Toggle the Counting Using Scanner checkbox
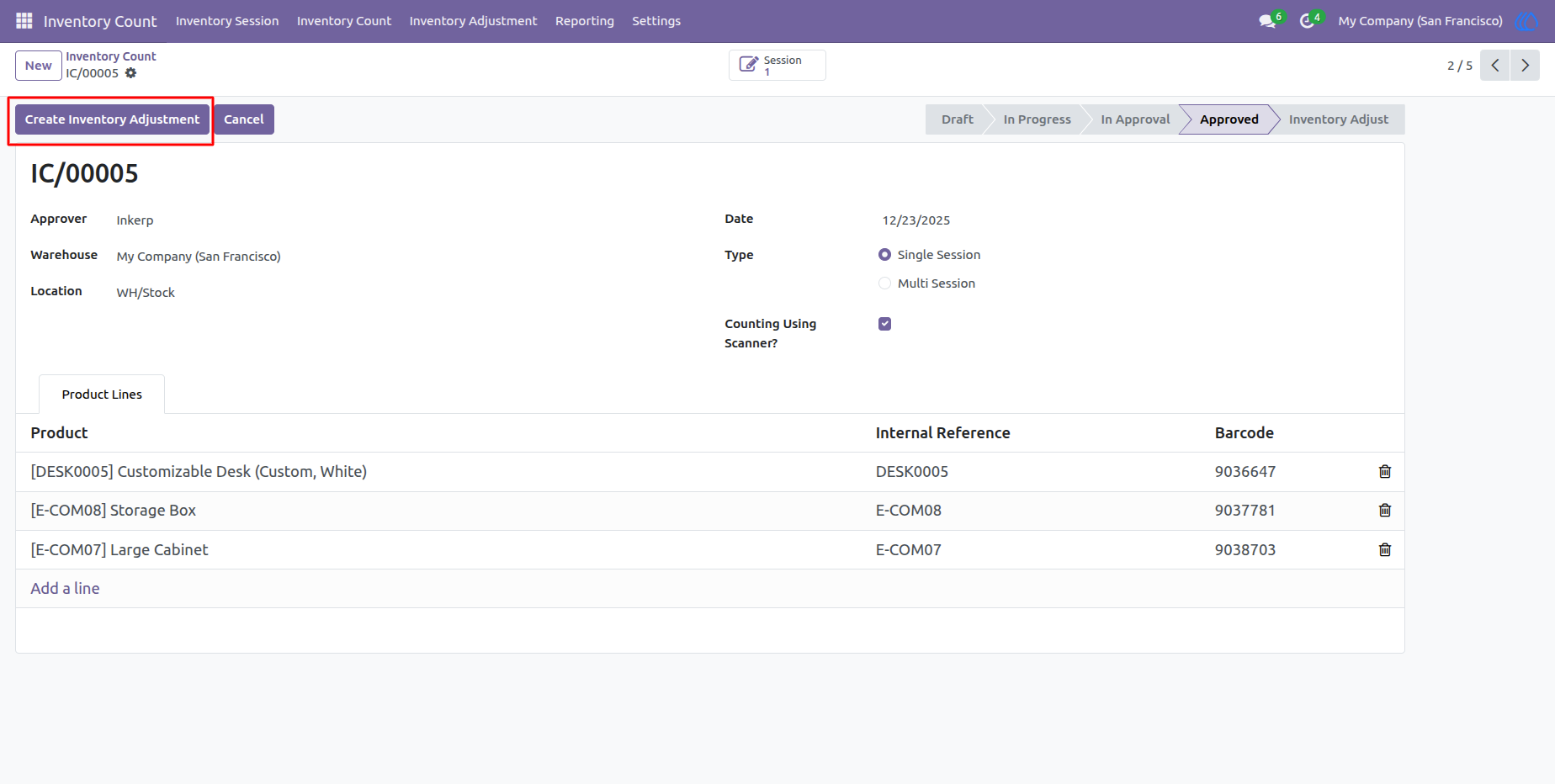This screenshot has height=784, width=1555. 884,324
